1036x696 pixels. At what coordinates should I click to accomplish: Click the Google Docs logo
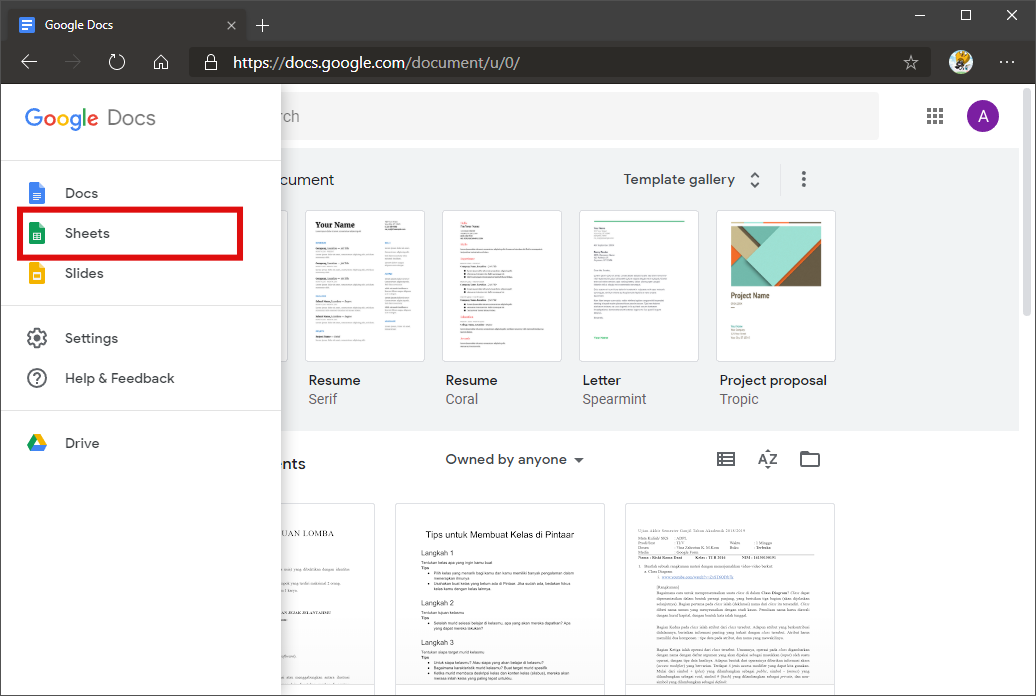point(91,118)
